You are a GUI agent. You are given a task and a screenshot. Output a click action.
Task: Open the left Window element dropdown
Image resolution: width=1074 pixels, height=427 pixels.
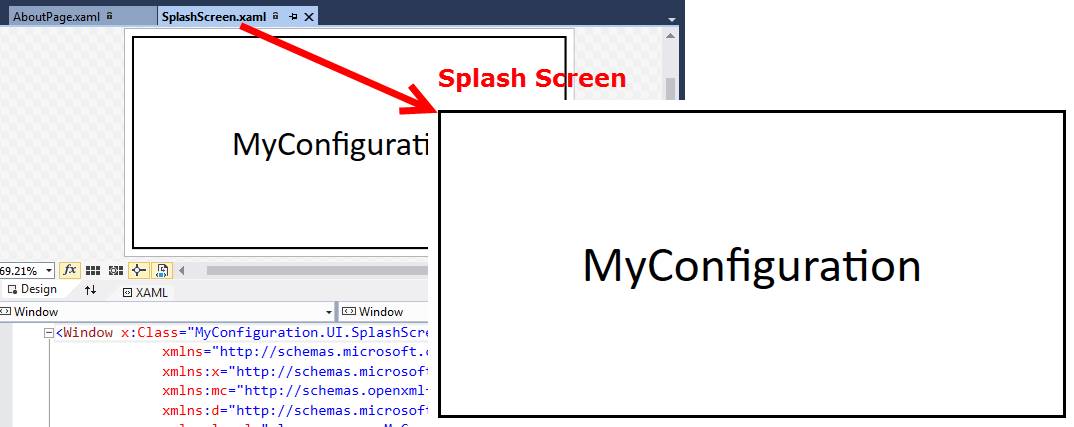(329, 312)
